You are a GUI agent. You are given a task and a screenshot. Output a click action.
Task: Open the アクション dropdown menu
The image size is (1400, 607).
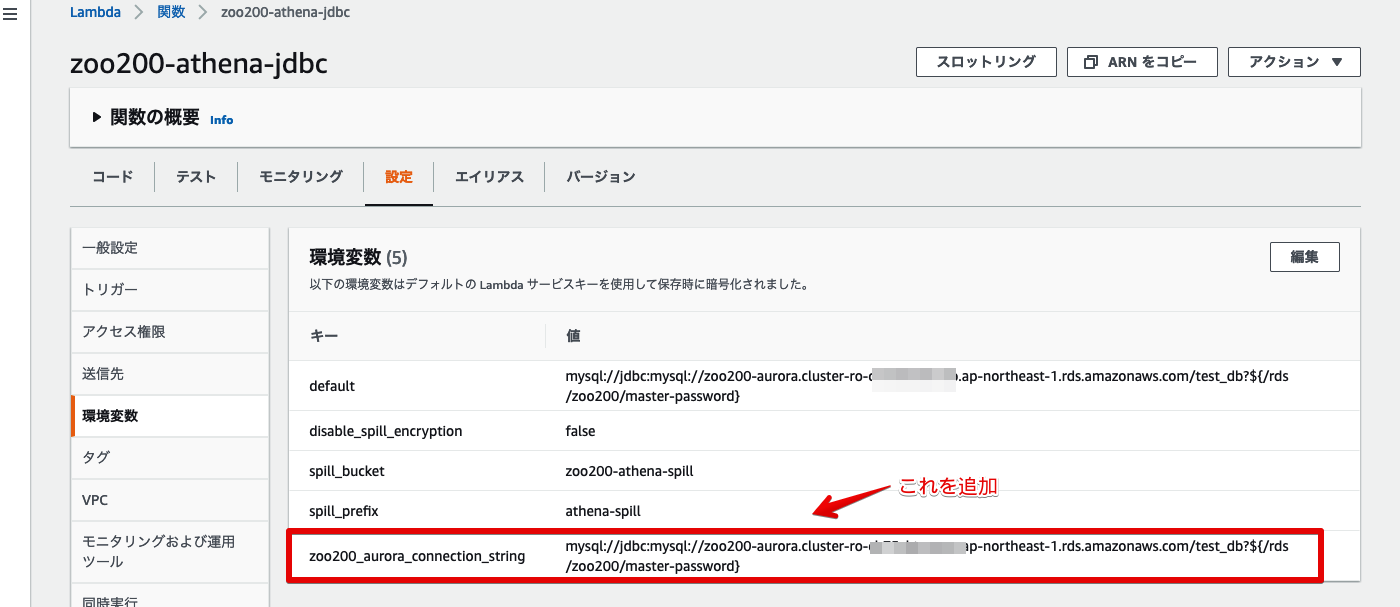1294,61
